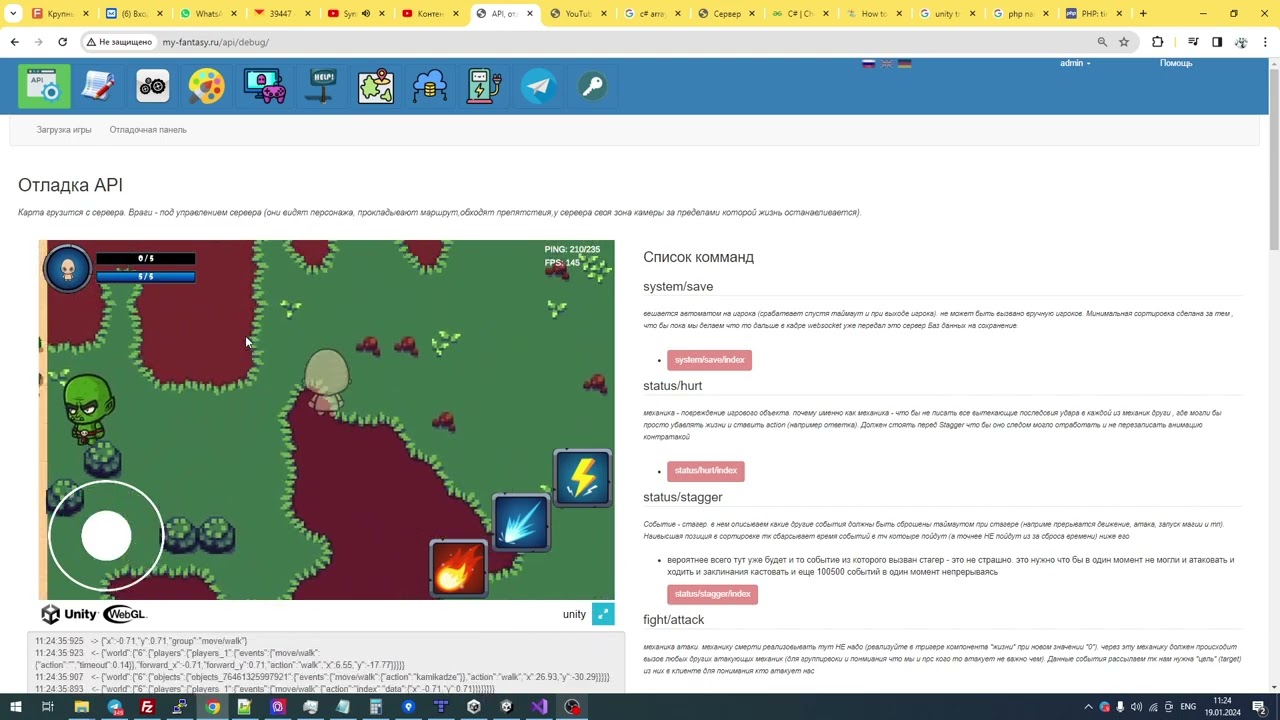Click the system/save/index button
Viewport: 1280px width, 720px height.
coord(709,360)
